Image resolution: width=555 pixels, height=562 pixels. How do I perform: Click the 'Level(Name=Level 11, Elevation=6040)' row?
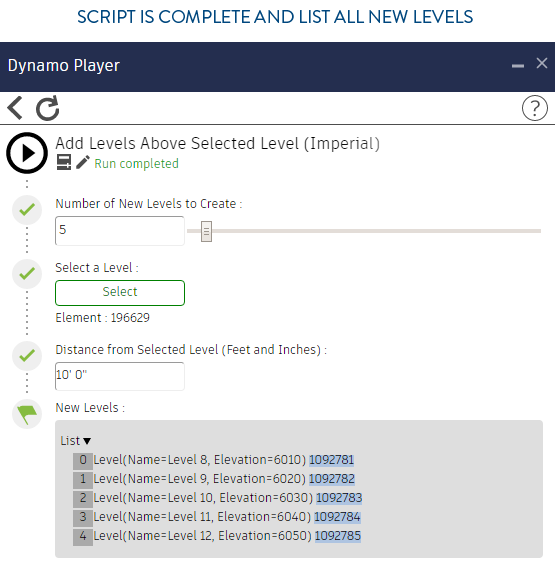202,517
